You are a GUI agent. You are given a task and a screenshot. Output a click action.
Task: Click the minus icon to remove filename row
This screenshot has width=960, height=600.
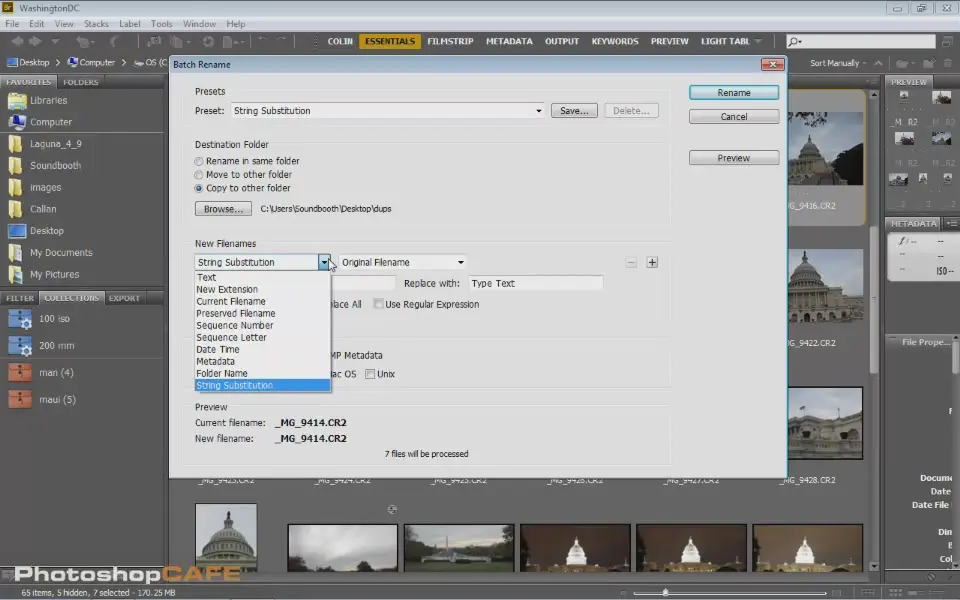coord(631,263)
